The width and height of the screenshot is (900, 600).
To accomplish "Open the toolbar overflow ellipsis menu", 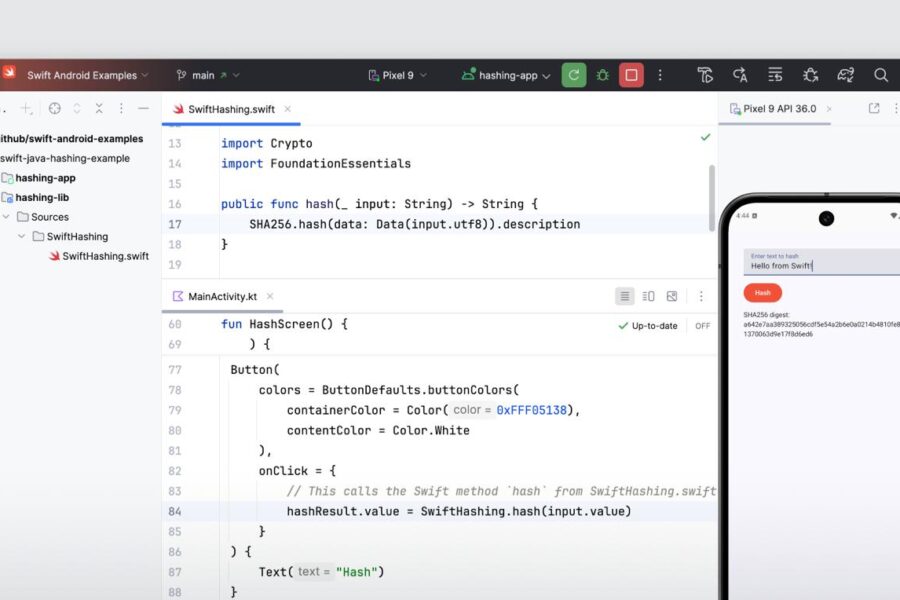I will click(x=660, y=75).
